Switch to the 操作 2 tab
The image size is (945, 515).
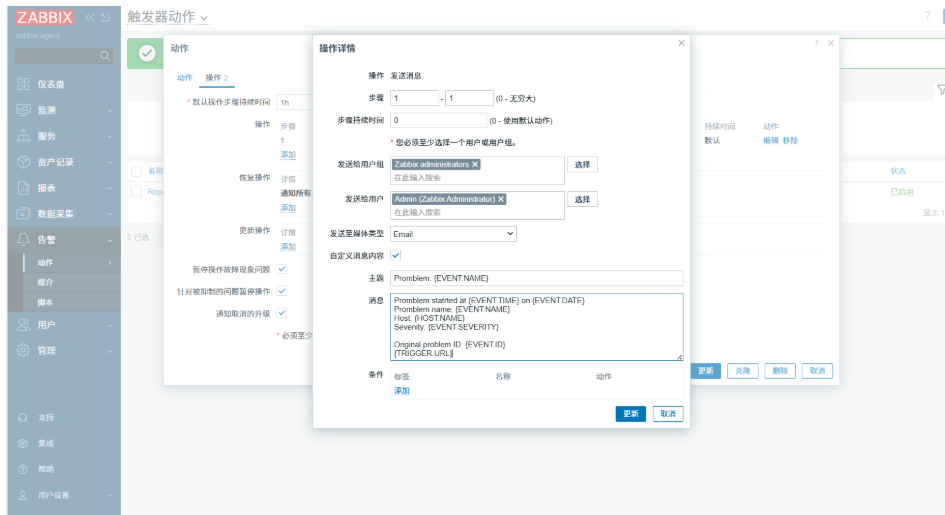[217, 78]
